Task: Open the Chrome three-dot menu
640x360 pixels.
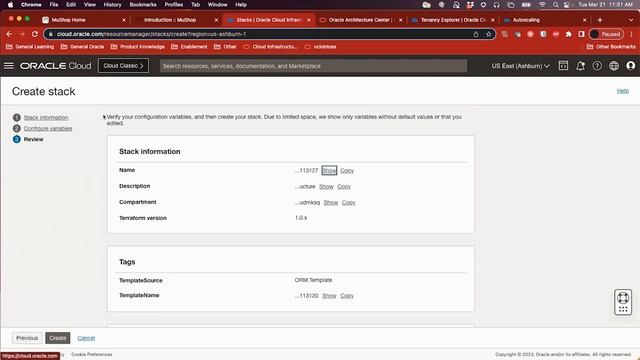Action: (631, 34)
